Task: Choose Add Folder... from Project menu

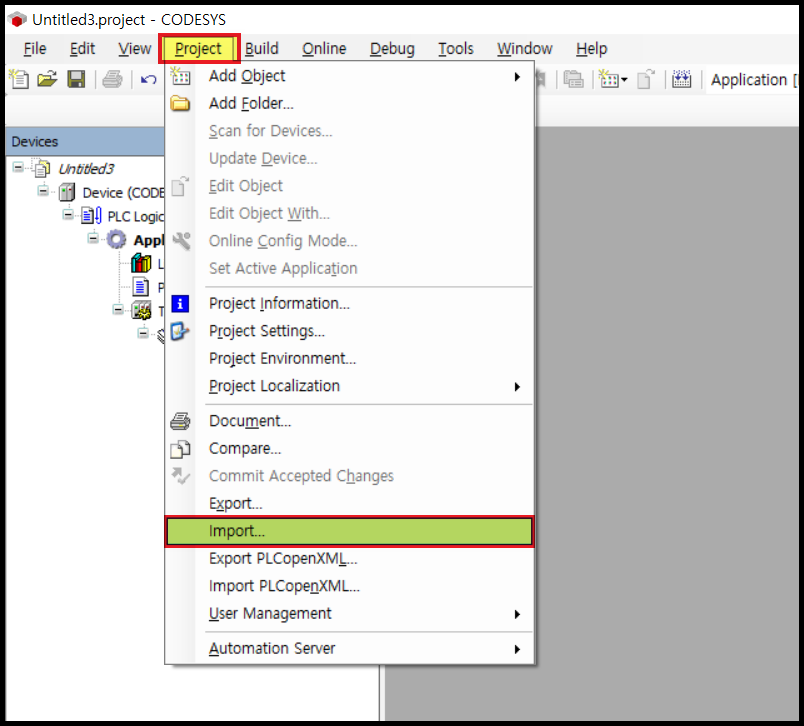Action: pyautogui.click(x=350, y=104)
